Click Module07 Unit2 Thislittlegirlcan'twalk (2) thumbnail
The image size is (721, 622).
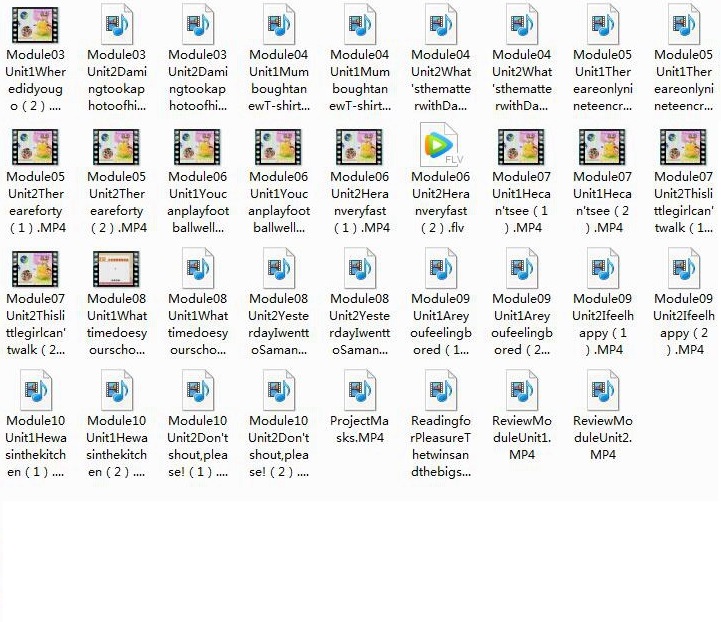35,267
